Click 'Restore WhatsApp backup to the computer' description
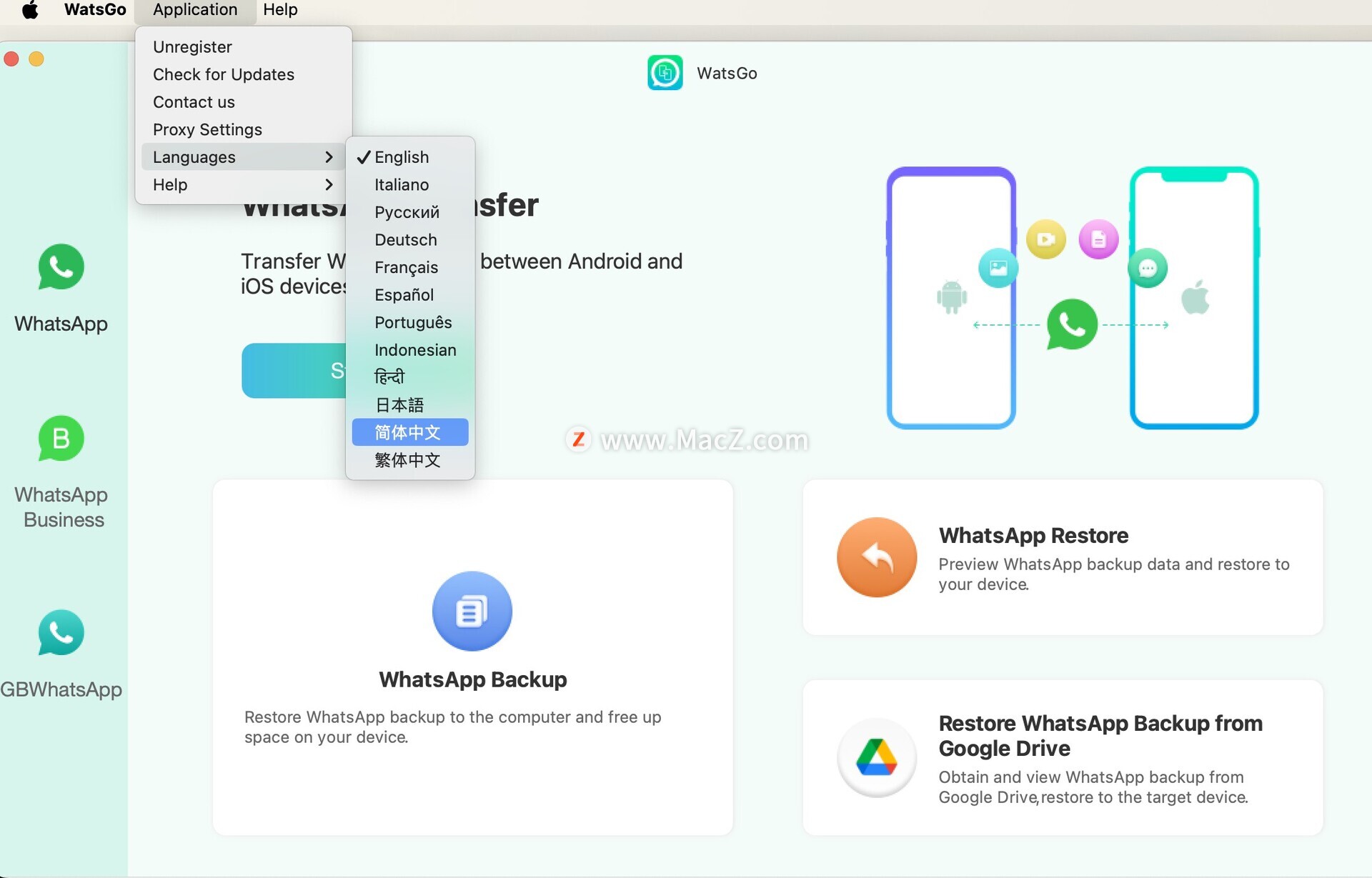This screenshot has width=1372, height=878. 453,727
